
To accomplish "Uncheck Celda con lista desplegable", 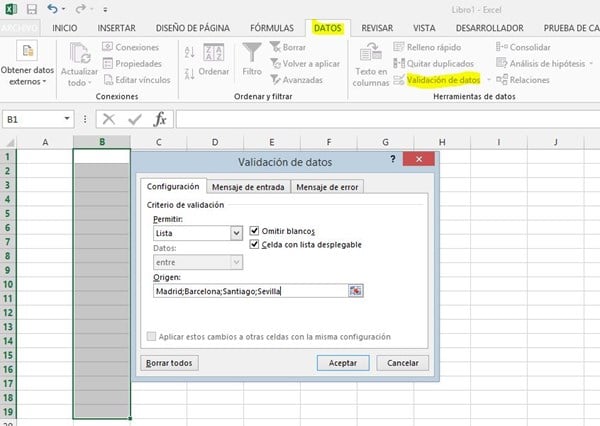I will click(x=254, y=244).
